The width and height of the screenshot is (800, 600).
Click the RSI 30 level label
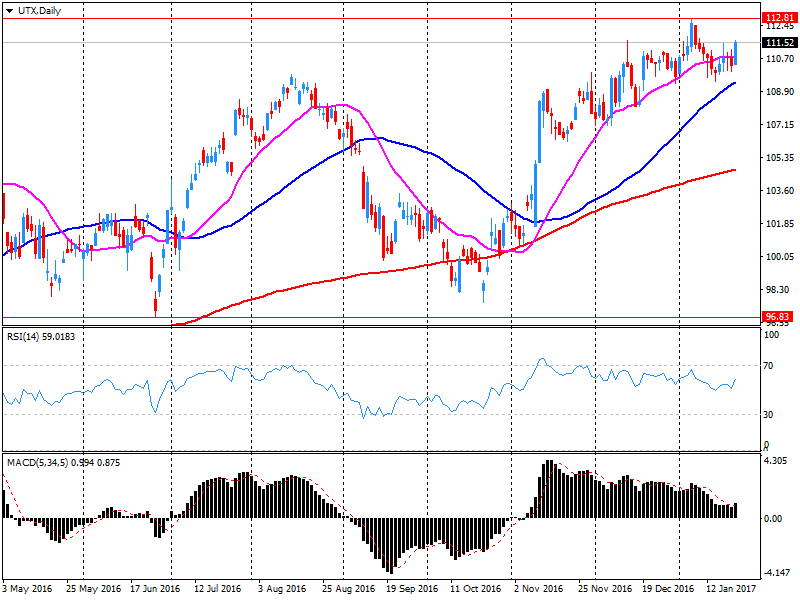point(768,415)
